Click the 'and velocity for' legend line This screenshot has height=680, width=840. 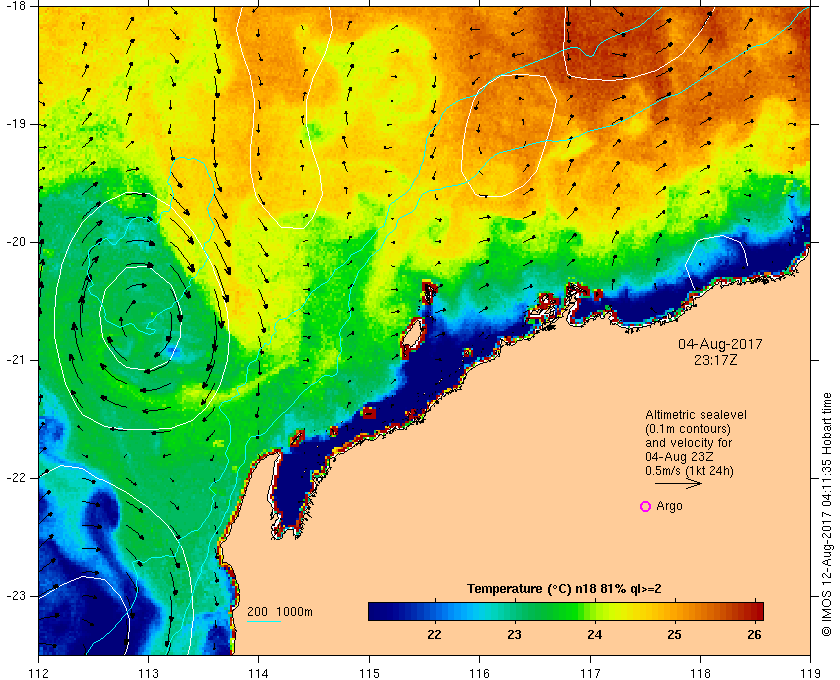688,443
